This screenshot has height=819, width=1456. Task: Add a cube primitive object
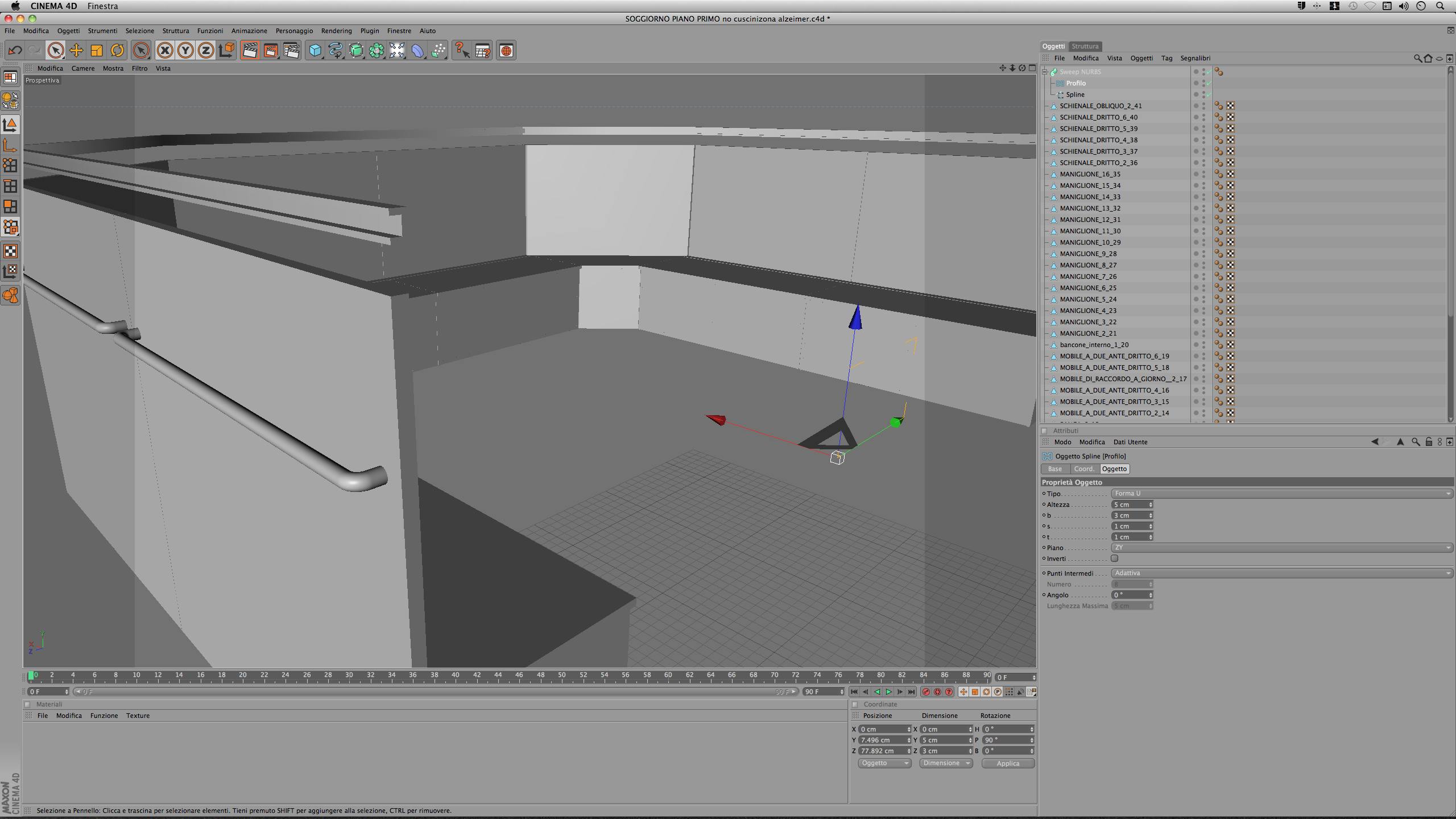(315, 51)
